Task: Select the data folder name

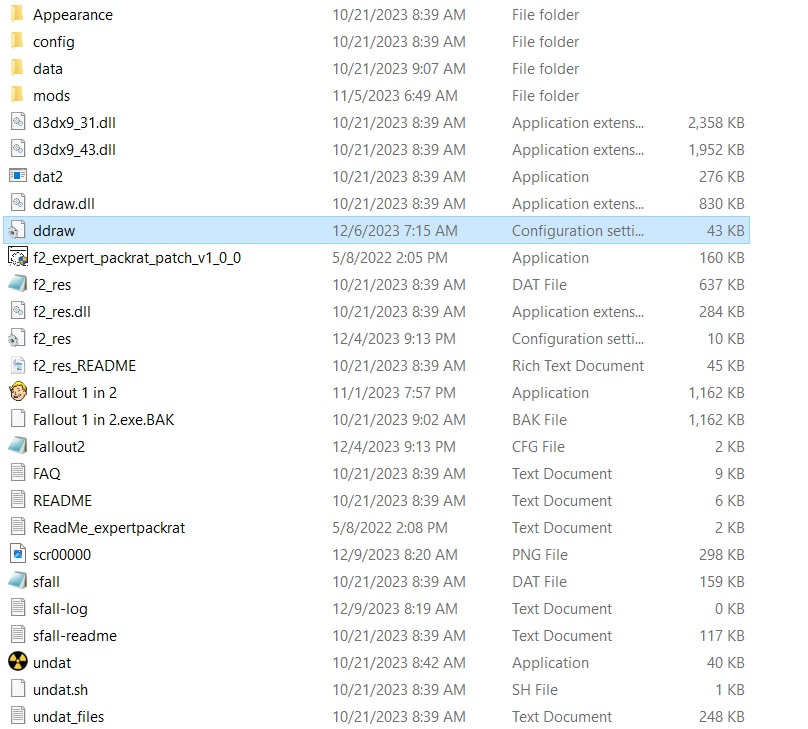Action: tap(48, 69)
